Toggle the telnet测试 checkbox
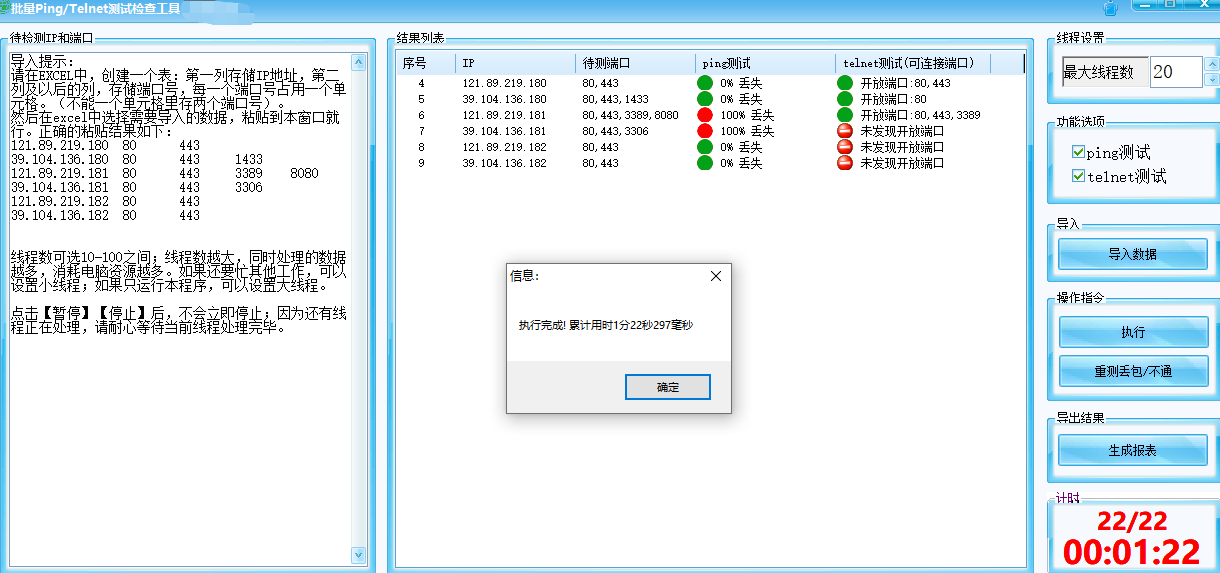This screenshot has height=573, width=1220. (x=1078, y=176)
